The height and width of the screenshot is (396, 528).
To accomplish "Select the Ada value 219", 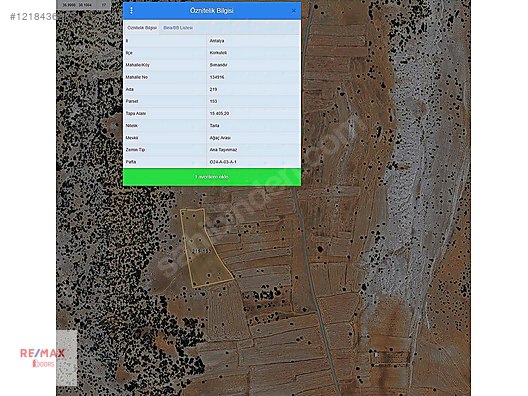I will [x=213, y=89].
